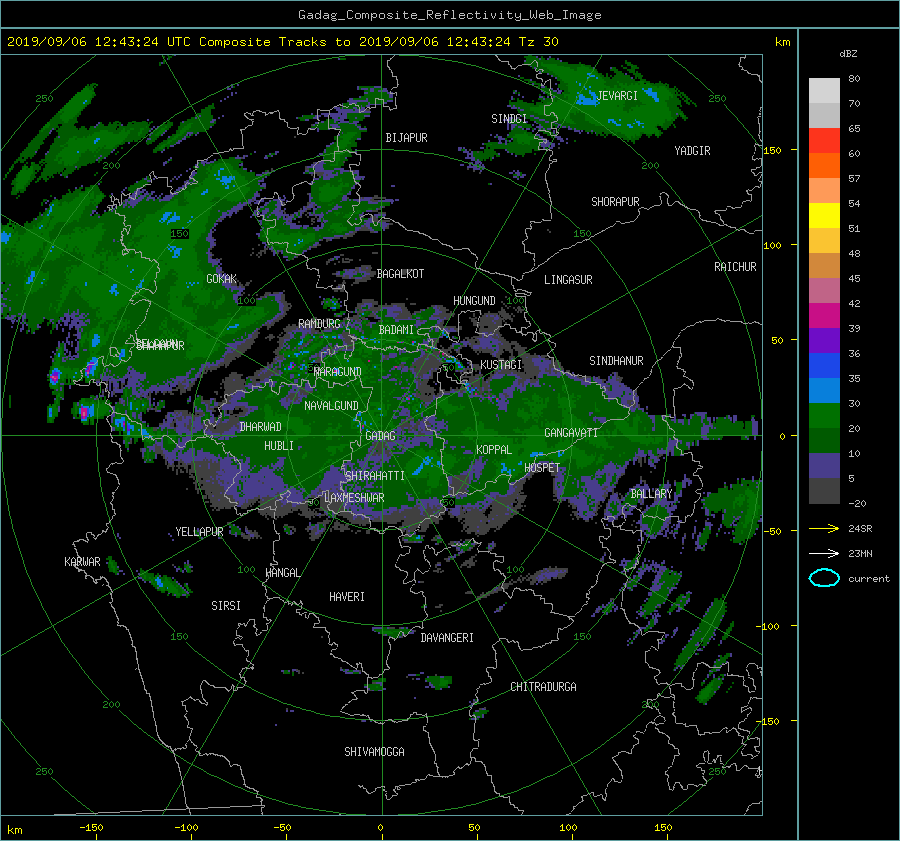Image resolution: width=900 pixels, height=841 pixels.
Task: Click the HOSPET city label
Action: (542, 468)
